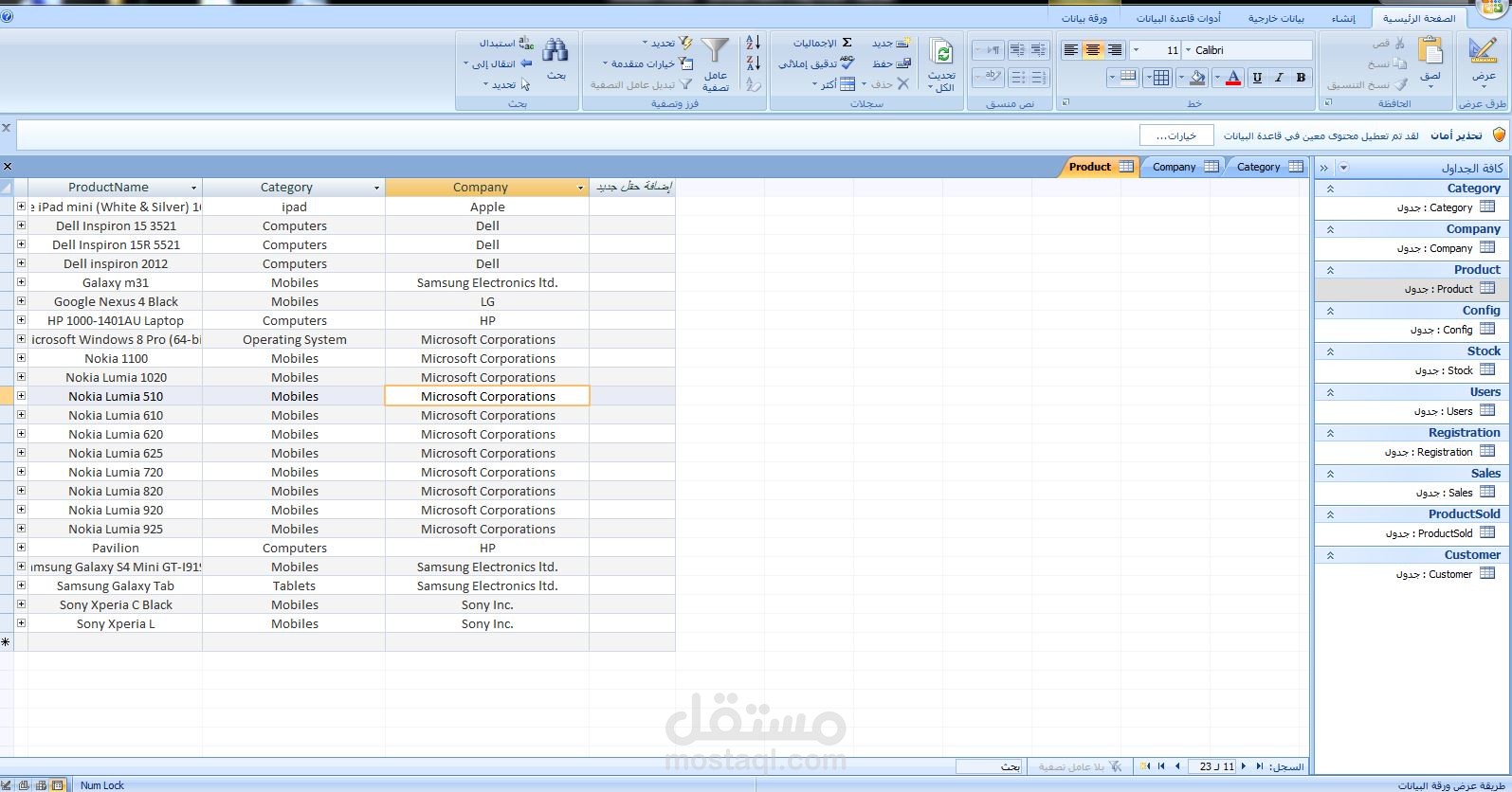Click the binoculars Find (بحث) icon
Screen dimensions: 1512x792
pyautogui.click(x=556, y=51)
